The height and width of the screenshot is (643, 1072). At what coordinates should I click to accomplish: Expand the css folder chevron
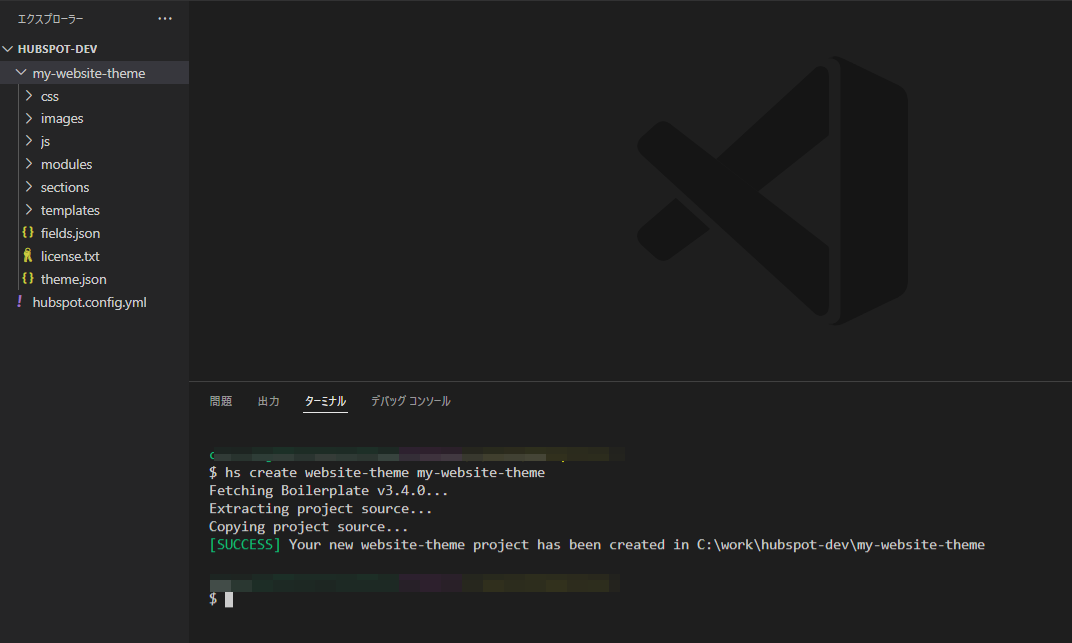(29, 96)
